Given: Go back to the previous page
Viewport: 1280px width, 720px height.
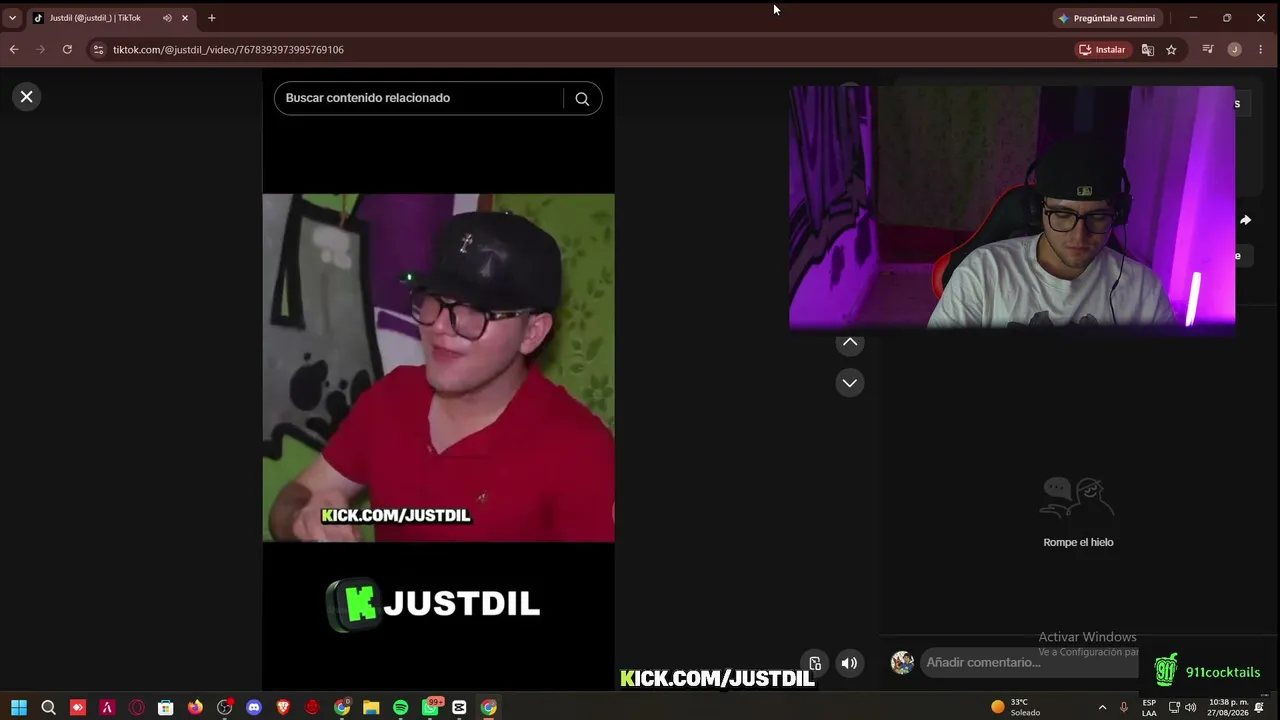Looking at the screenshot, I should 14,49.
